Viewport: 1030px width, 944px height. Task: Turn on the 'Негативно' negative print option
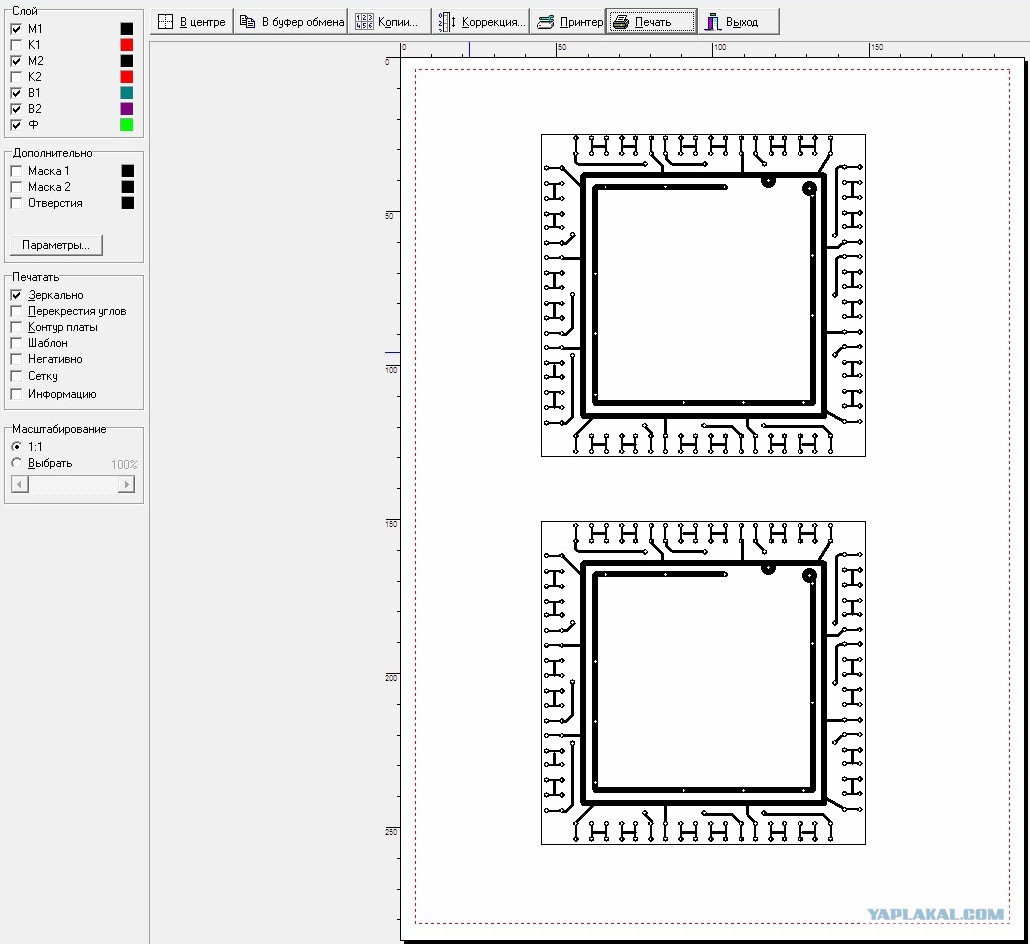(16, 359)
